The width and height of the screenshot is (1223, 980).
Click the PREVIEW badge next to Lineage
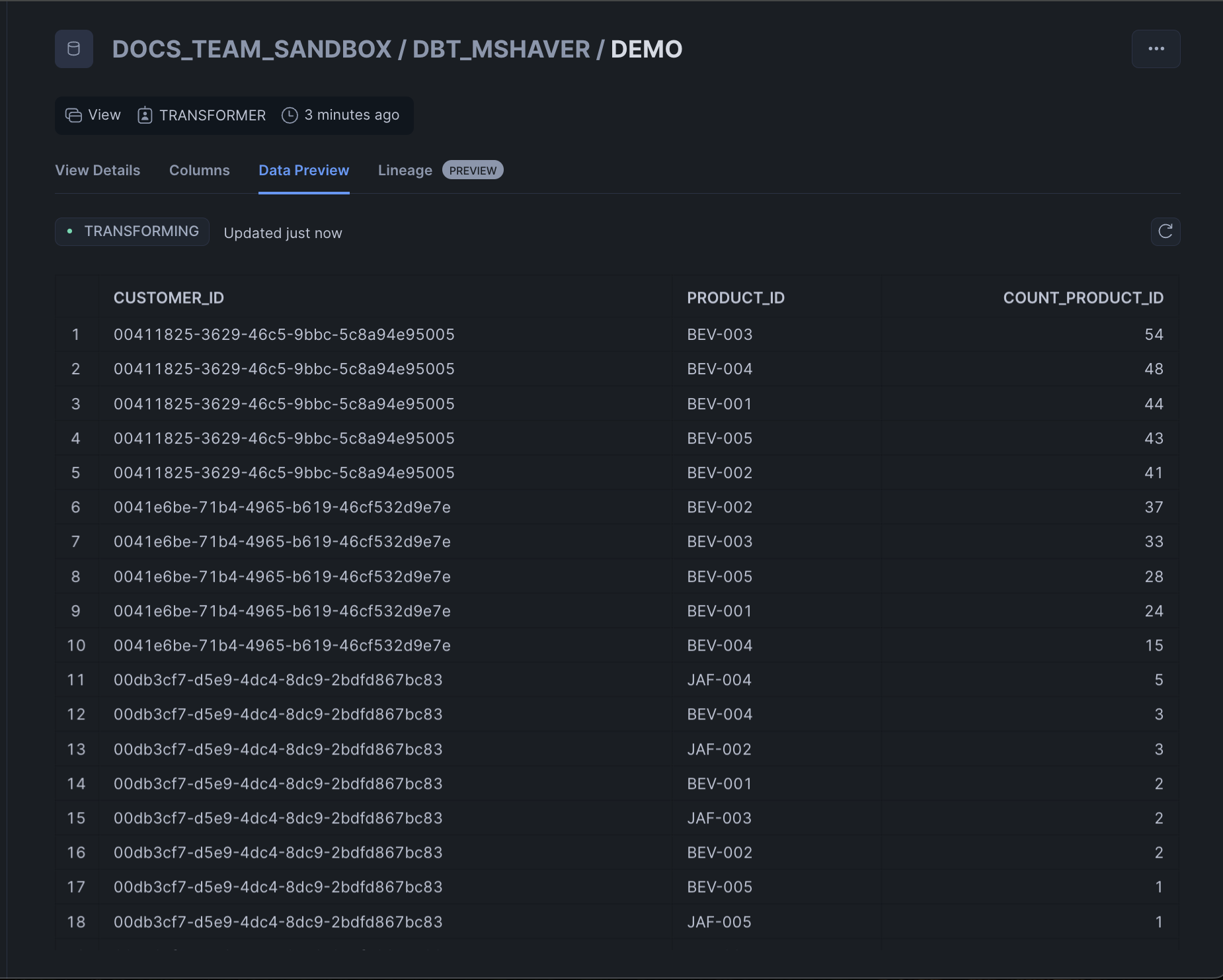(x=473, y=170)
